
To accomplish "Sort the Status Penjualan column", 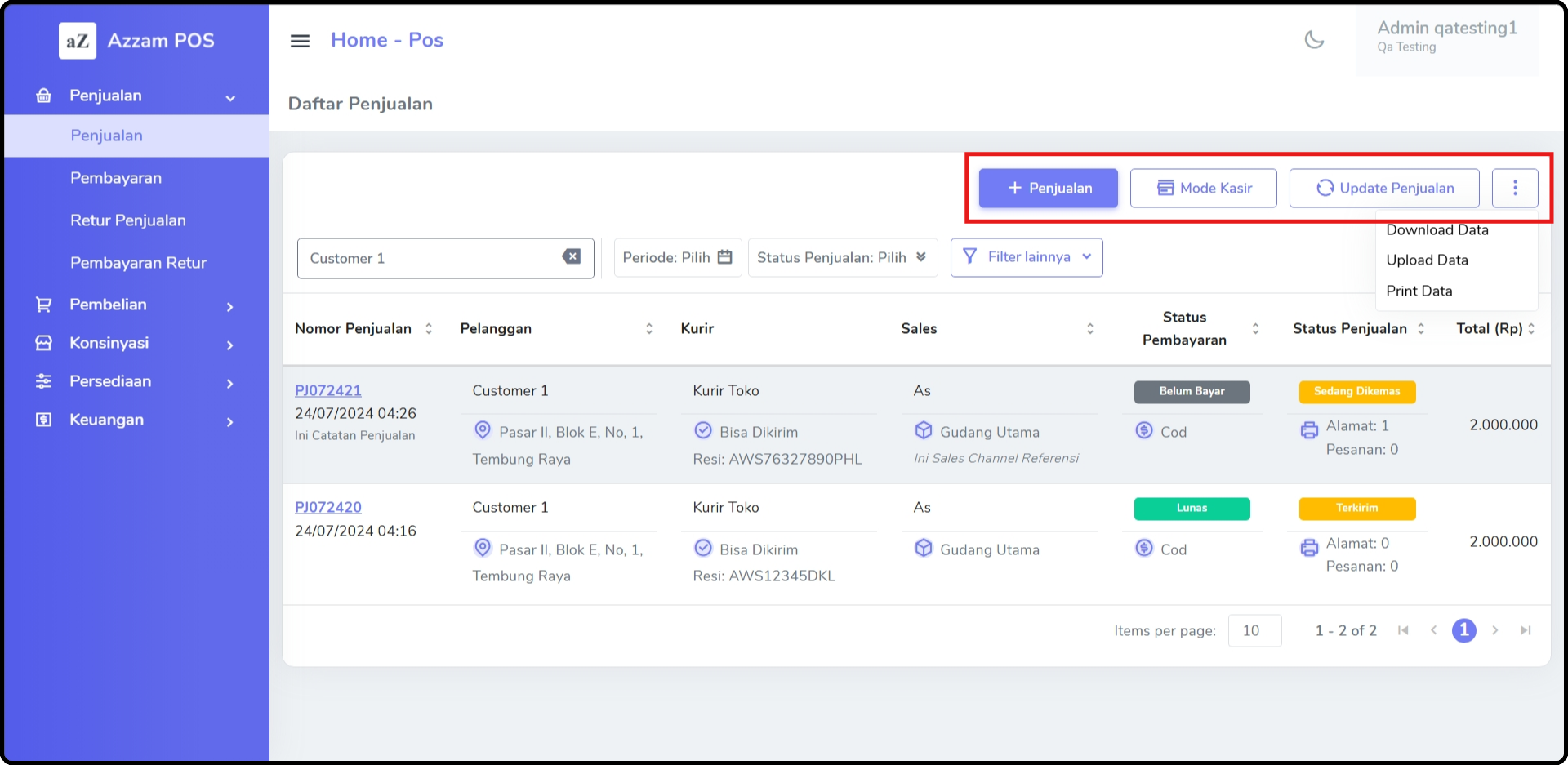I will 1421,329.
